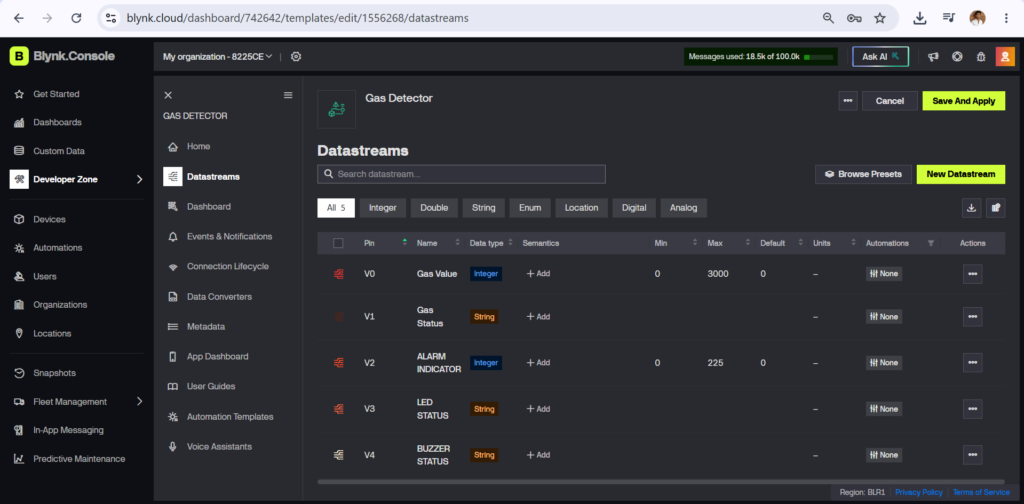The image size is (1024, 504).
Task: Open Get Started in the sidebar
Action: click(47, 94)
